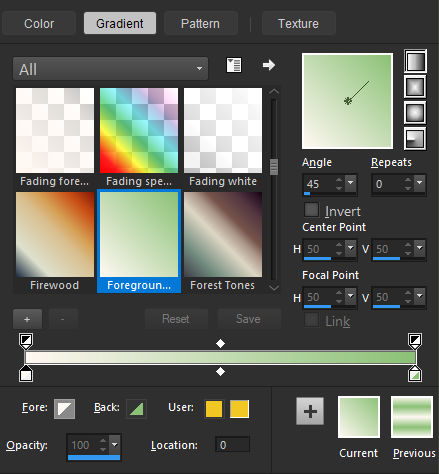Add current material to palette with plus
439x474 pixels.
coord(310,411)
